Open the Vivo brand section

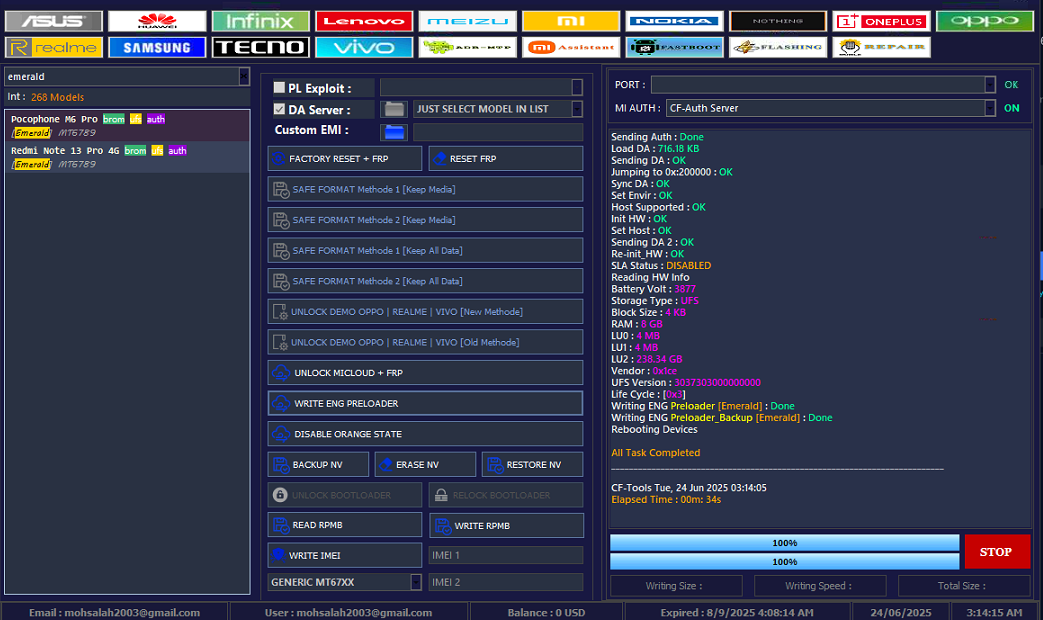pyautogui.click(x=364, y=47)
